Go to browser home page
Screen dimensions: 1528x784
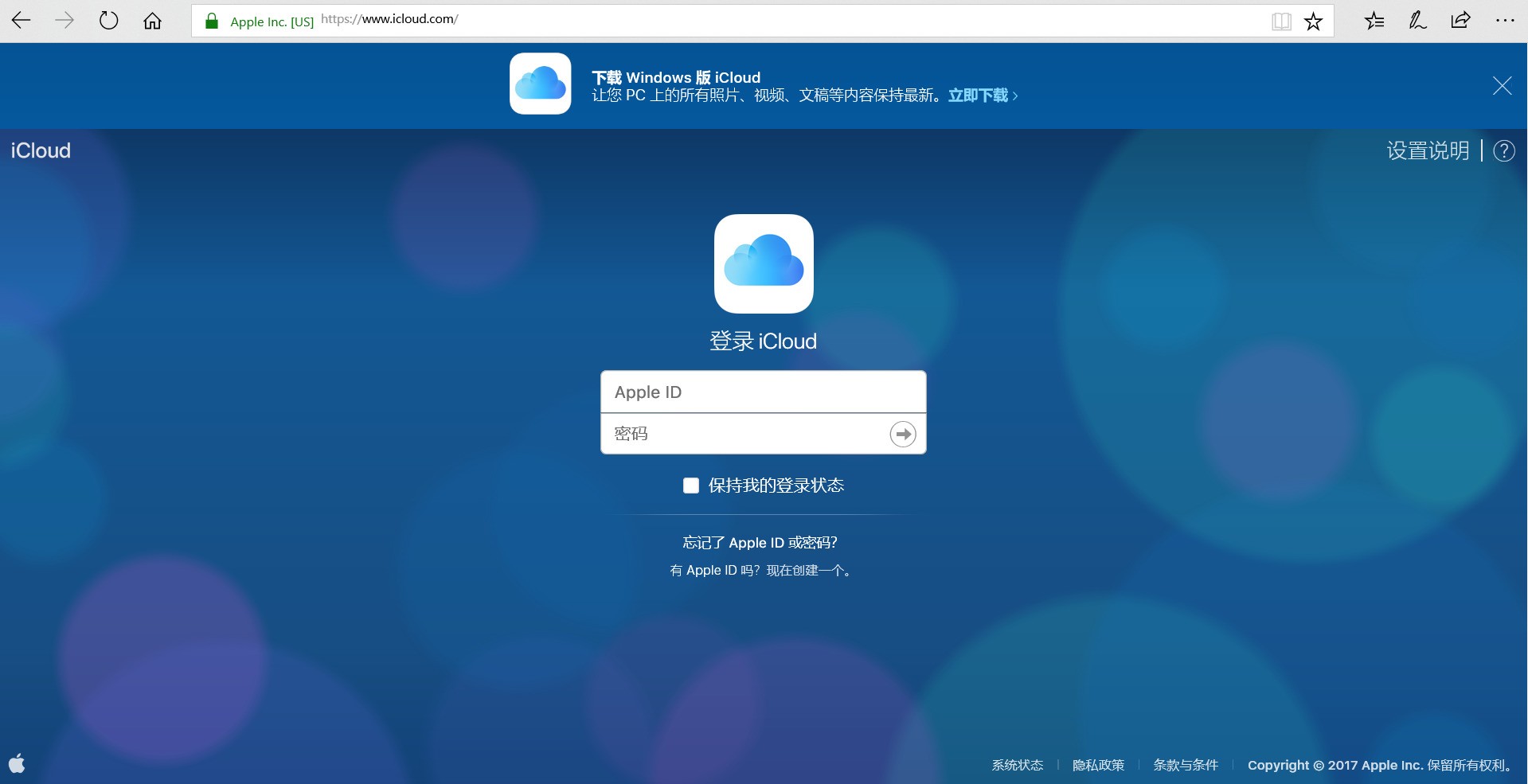pos(152,21)
